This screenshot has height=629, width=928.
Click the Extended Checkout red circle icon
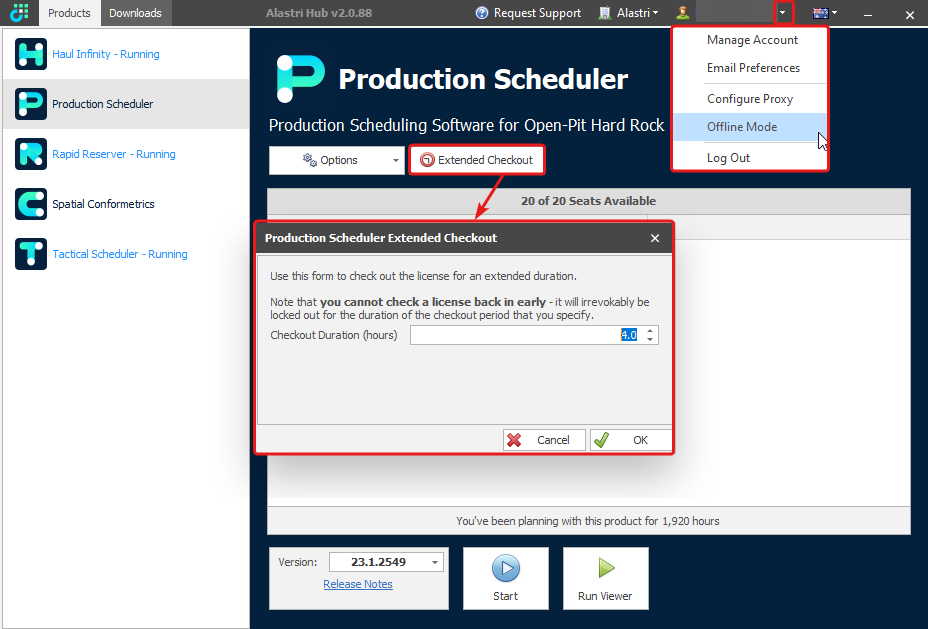(x=427, y=160)
